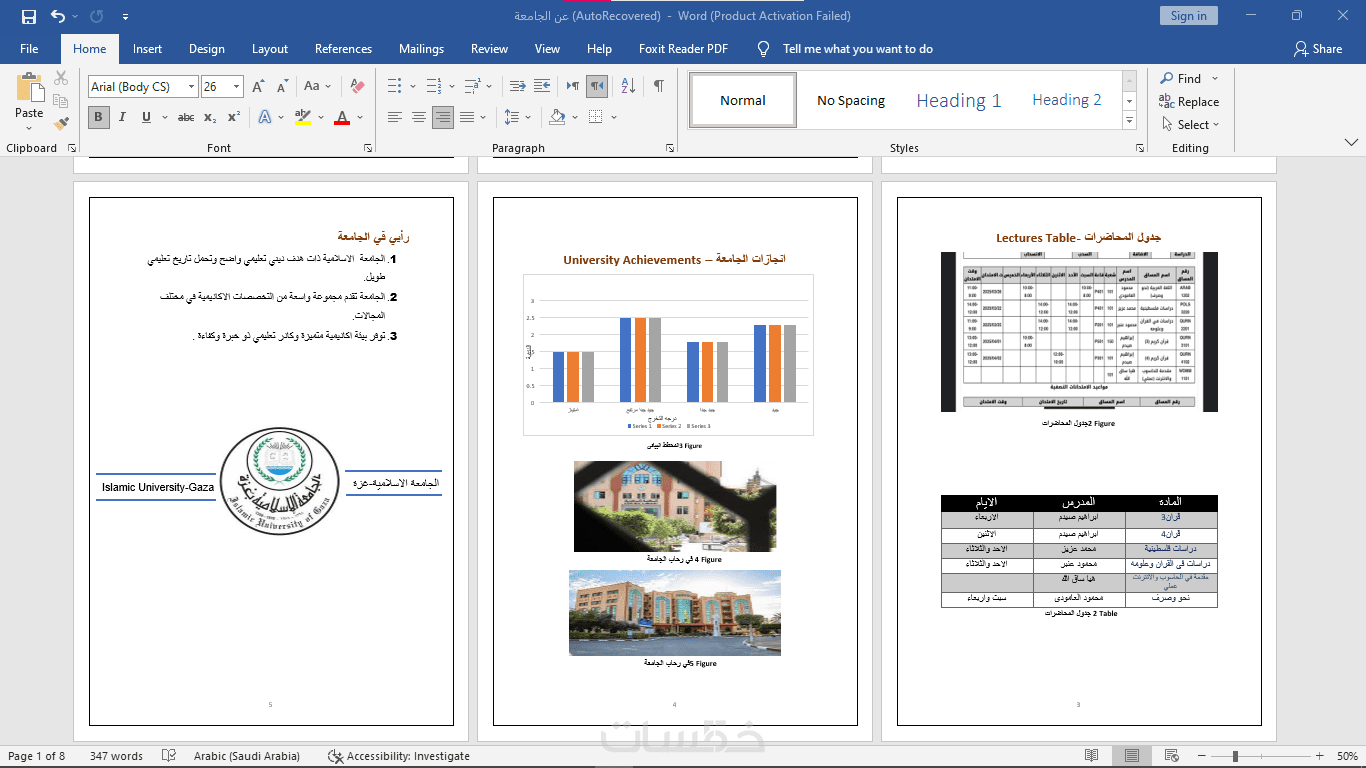Click Accessibility: Investigate in status bar
This screenshot has width=1366, height=768.
[x=399, y=756]
